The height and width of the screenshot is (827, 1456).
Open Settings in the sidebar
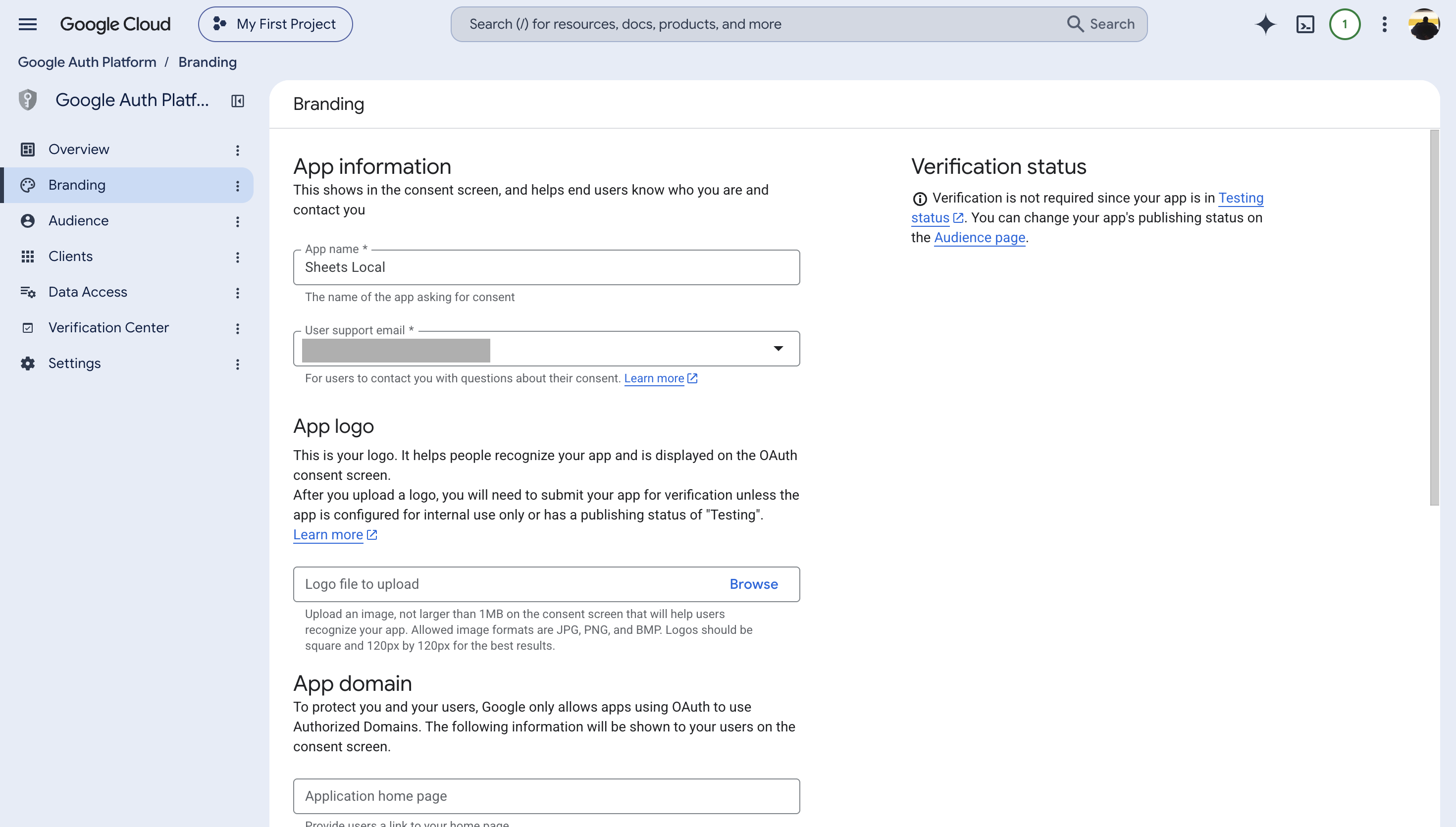pos(126,363)
